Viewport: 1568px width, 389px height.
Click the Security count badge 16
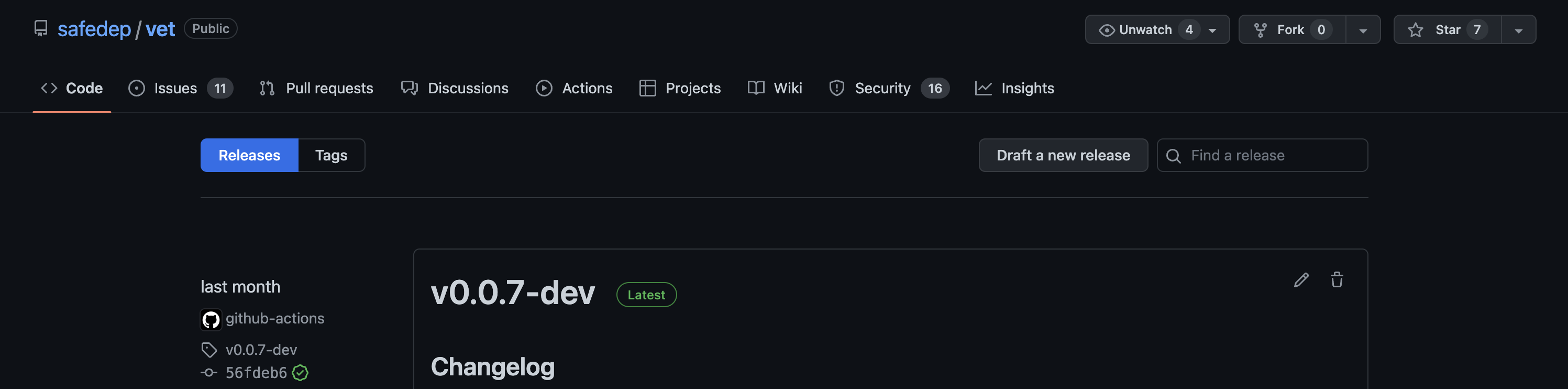(934, 89)
